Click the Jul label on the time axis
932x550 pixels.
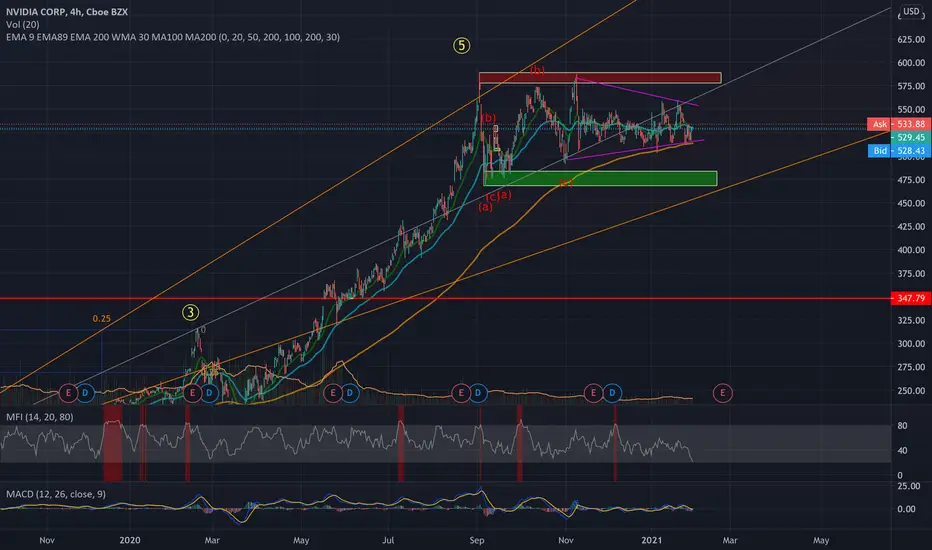click(388, 540)
